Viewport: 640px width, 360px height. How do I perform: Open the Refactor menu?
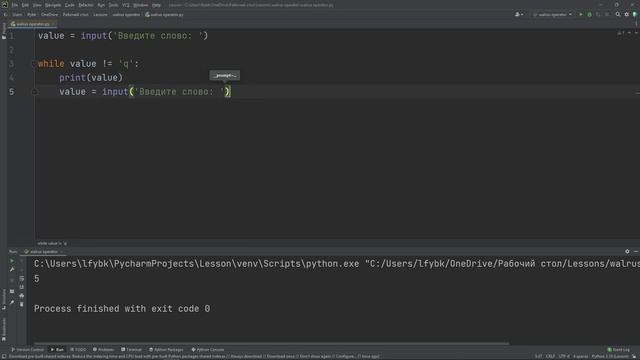[x=86, y=5]
